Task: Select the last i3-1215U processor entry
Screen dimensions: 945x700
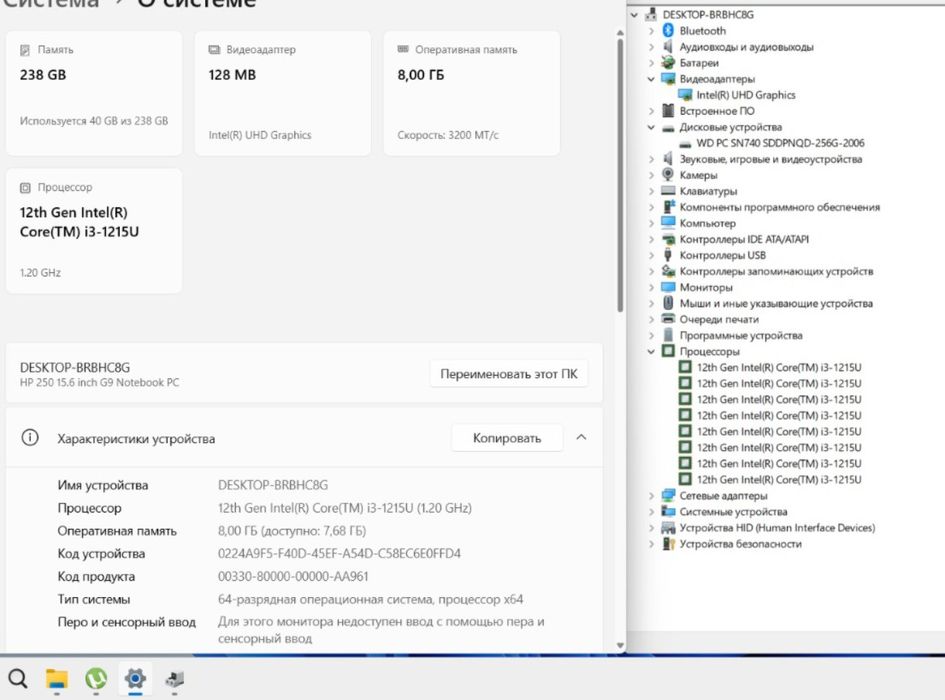Action: click(779, 479)
